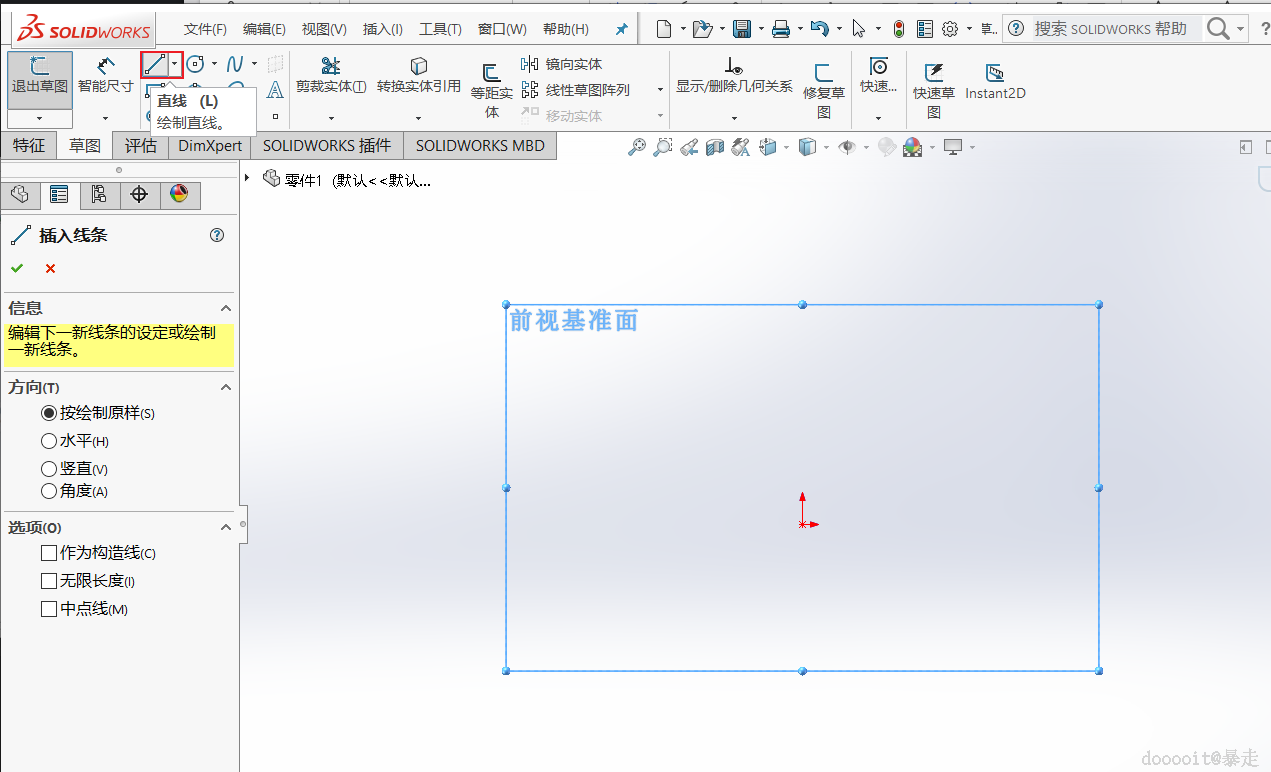Select the Horizontal orientation radio button
This screenshot has width=1271, height=772.
pos(49,441)
